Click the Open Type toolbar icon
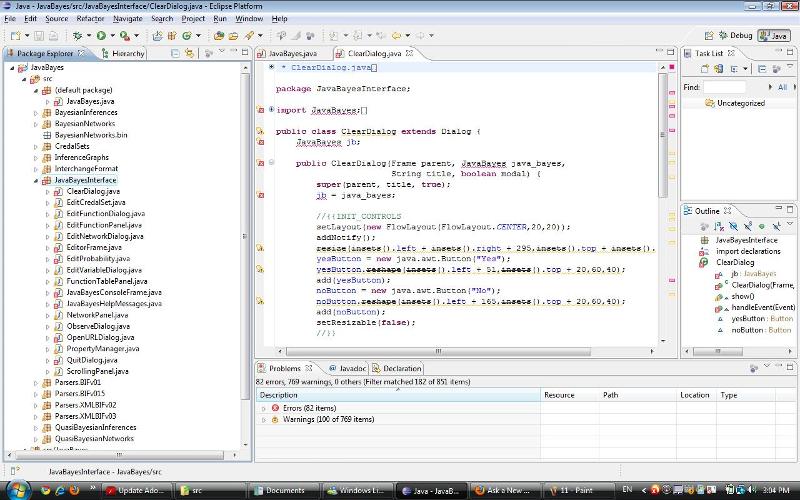800x500 pixels. click(x=219, y=35)
